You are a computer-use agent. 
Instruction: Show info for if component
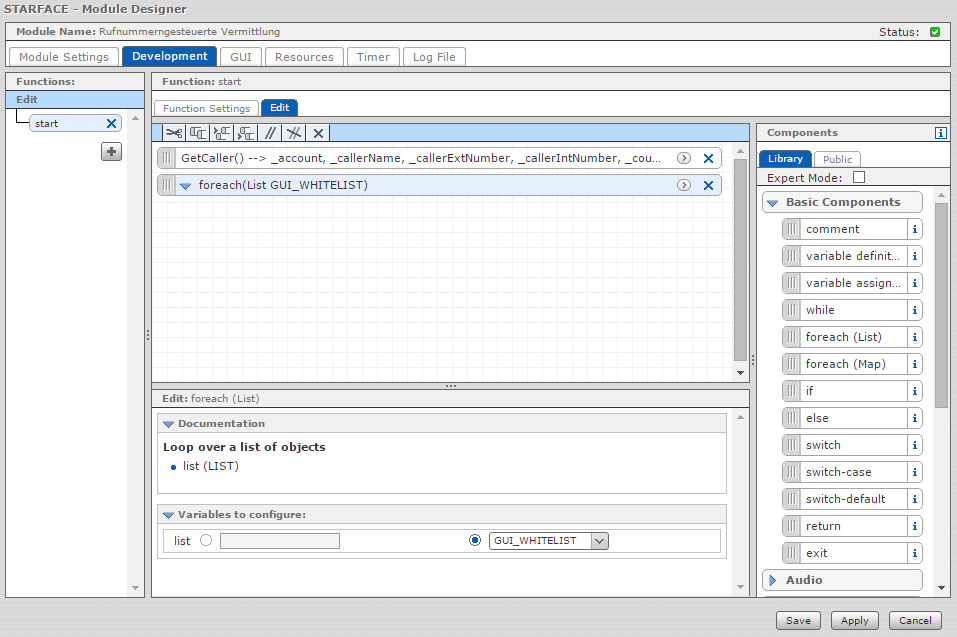(x=914, y=391)
